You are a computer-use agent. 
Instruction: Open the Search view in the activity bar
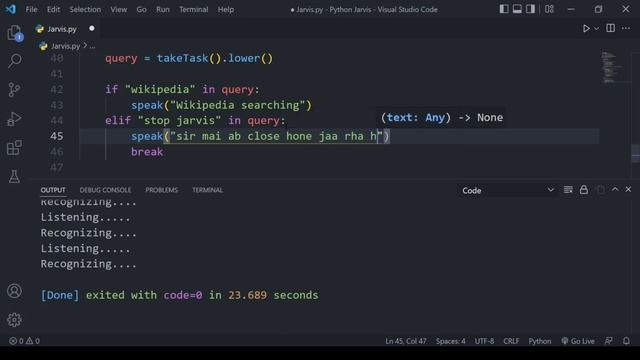pos(14,61)
